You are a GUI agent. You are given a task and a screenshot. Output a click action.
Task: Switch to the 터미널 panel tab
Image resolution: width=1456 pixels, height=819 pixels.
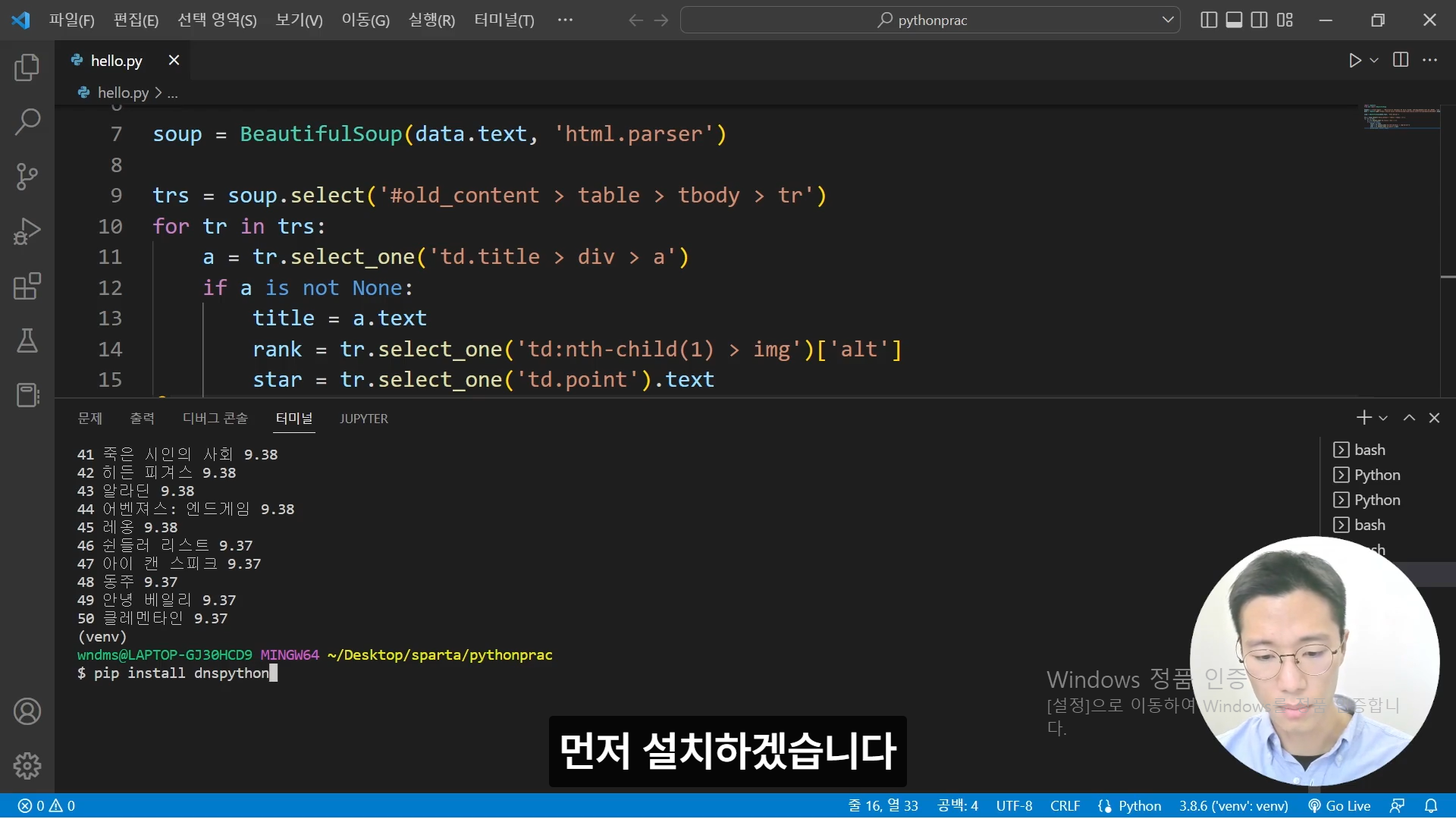coord(294,419)
